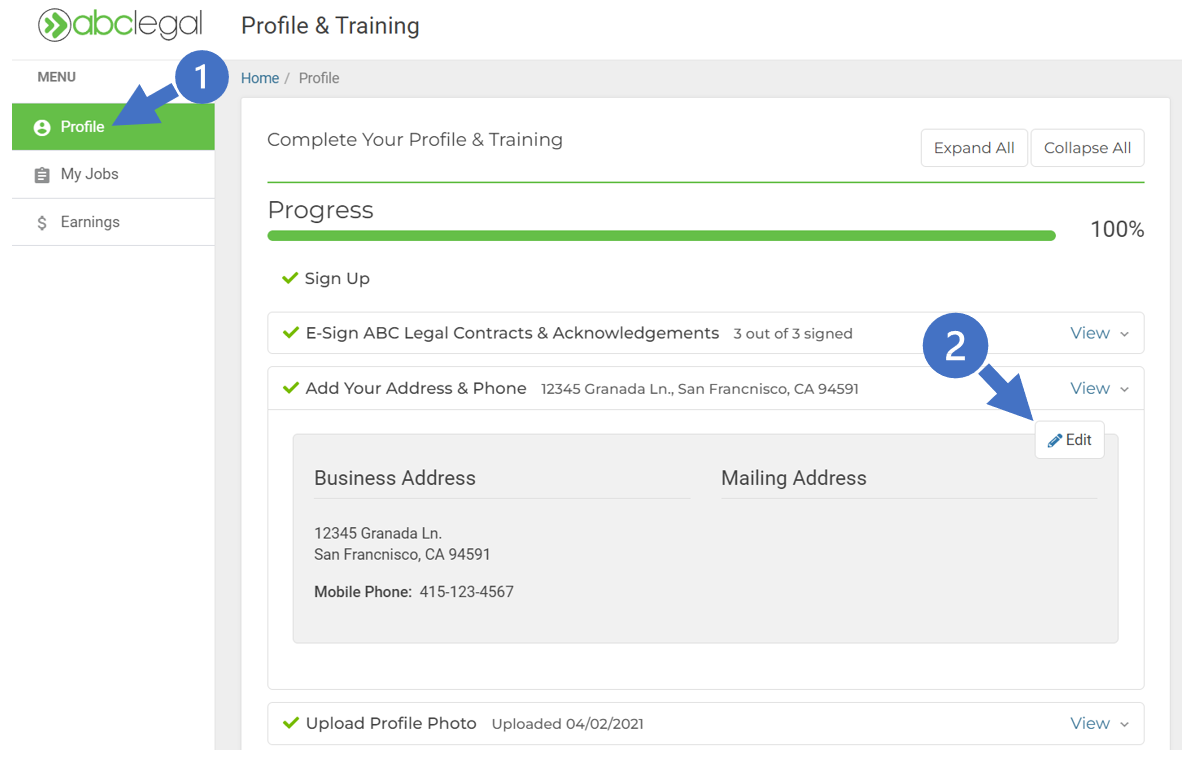Click the Profile person icon in sidebar
The width and height of the screenshot is (1188, 760).
(x=42, y=128)
